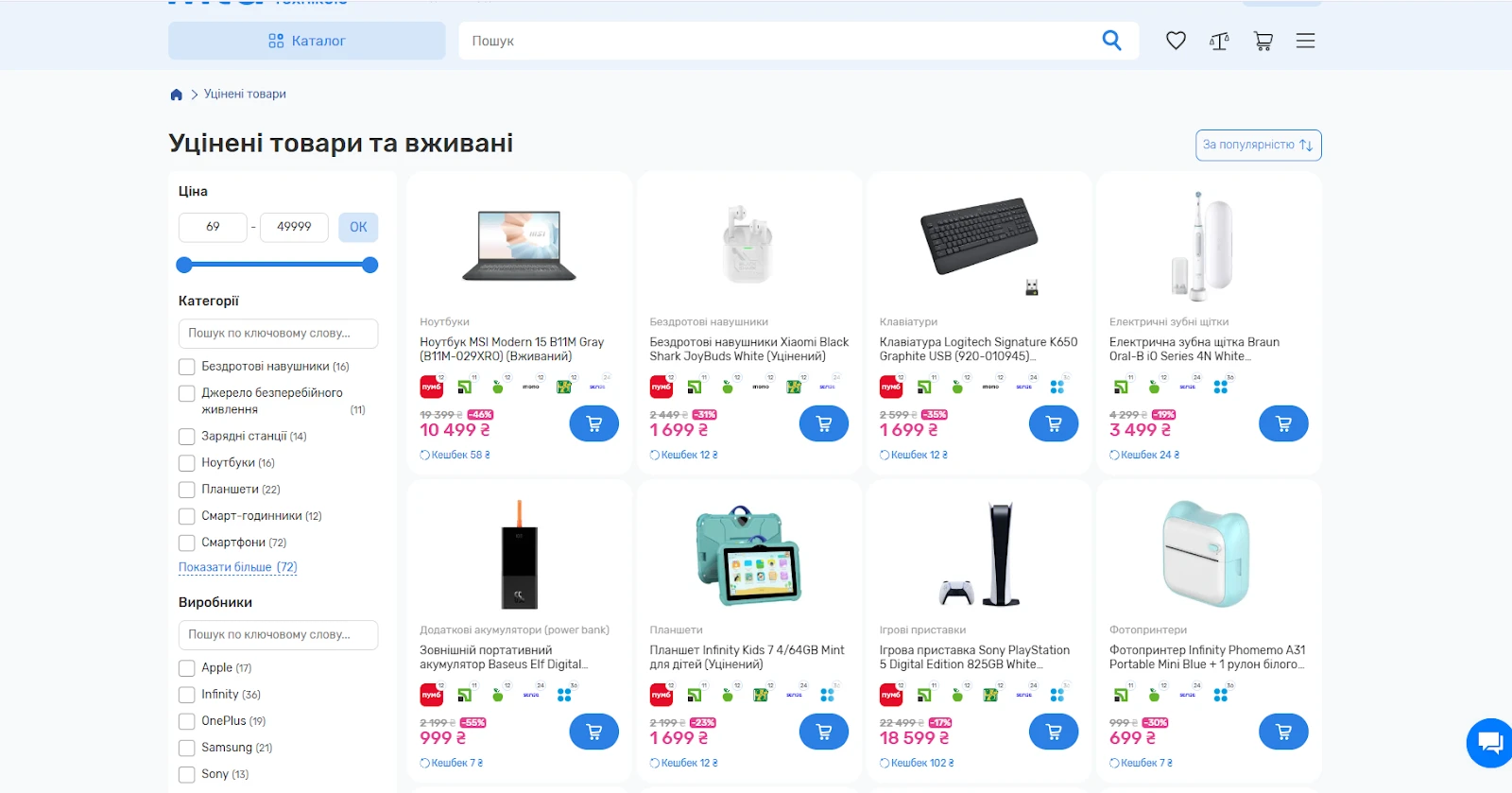Image resolution: width=1512 pixels, height=793 pixels.
Task: Open Планшет Infinity Kids 7 product link
Action: [x=747, y=657]
